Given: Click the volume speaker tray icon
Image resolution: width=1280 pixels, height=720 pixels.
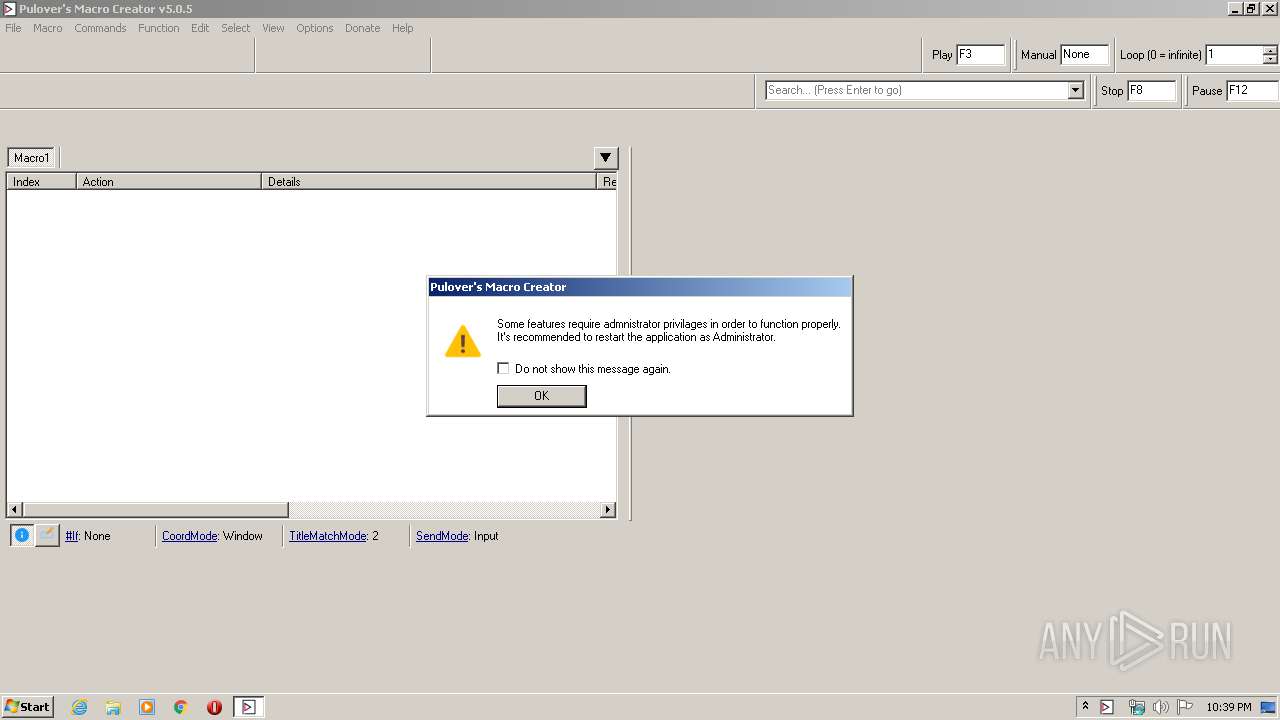Looking at the screenshot, I should [1161, 707].
